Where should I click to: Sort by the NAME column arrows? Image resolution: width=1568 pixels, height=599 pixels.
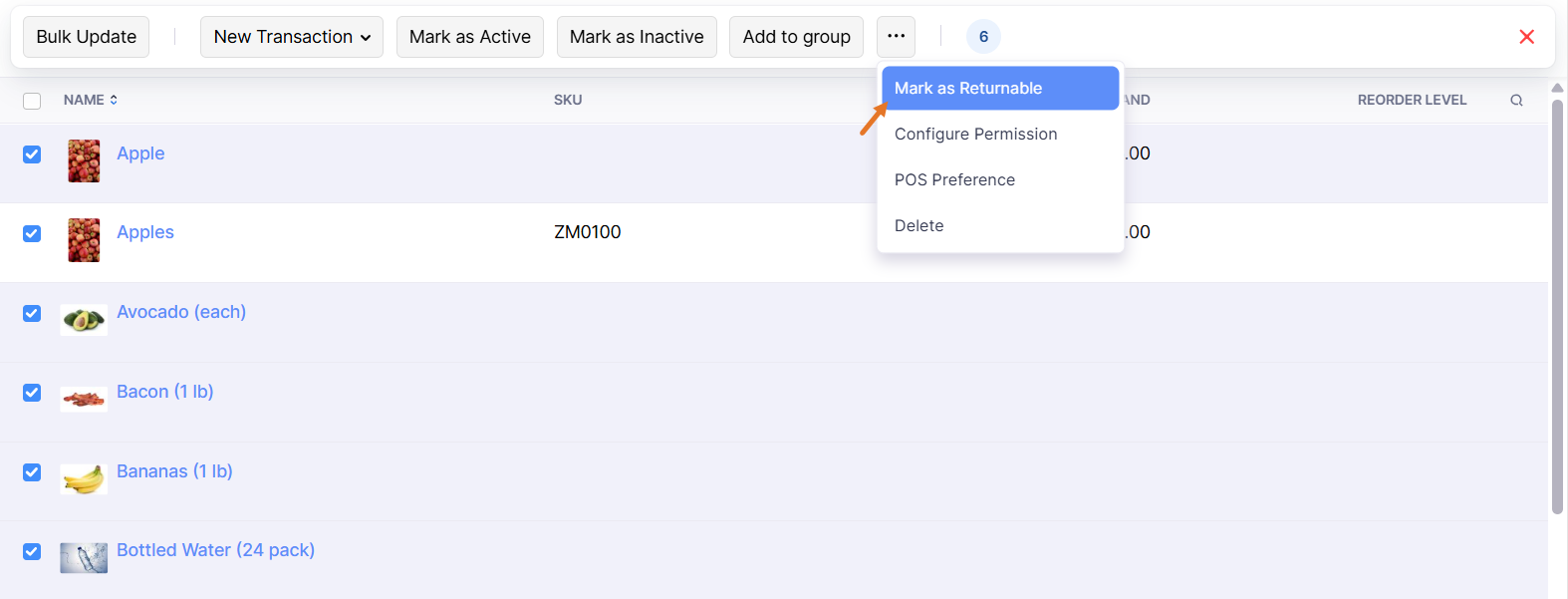coord(114,100)
